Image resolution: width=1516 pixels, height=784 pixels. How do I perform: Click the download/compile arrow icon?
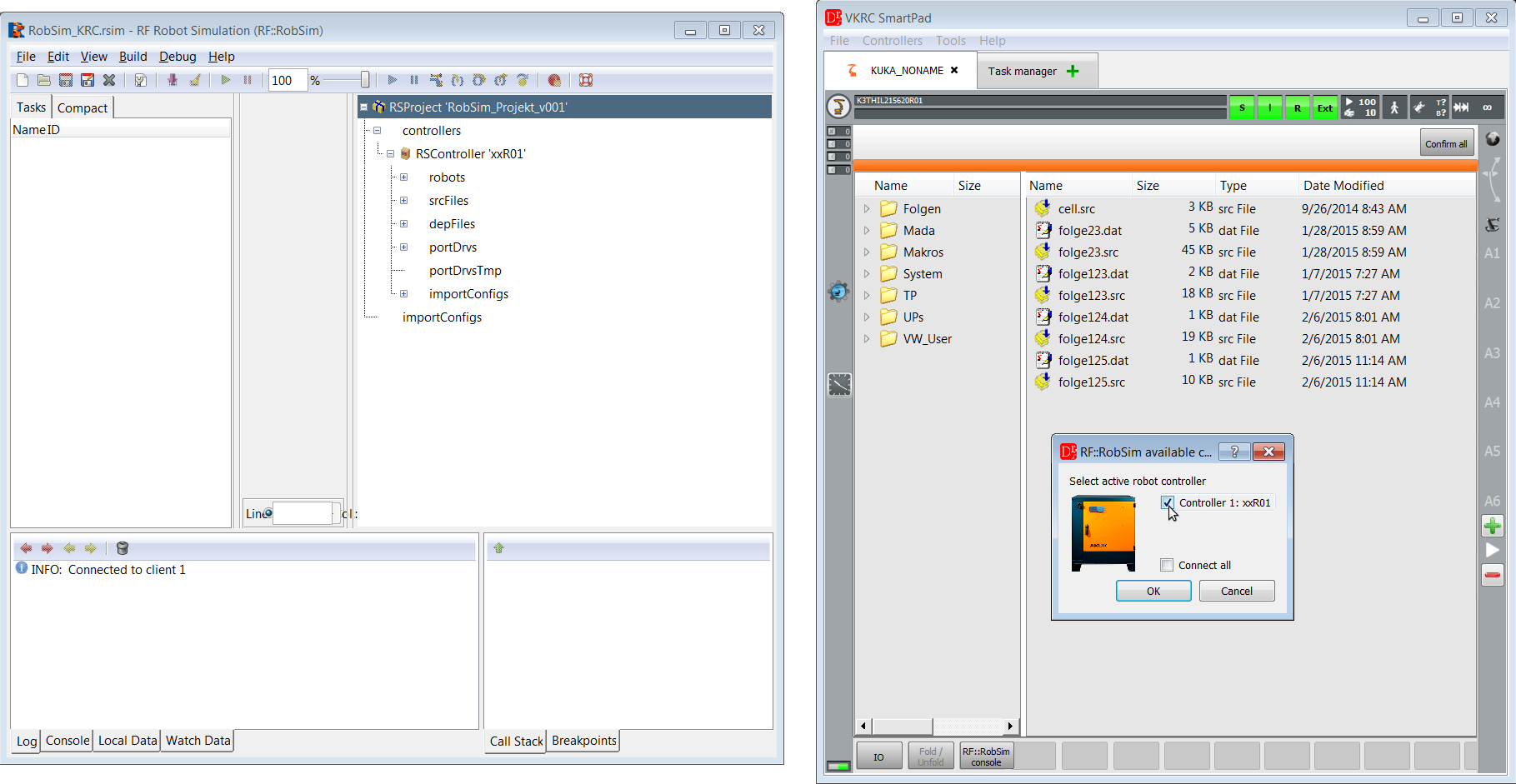[173, 80]
